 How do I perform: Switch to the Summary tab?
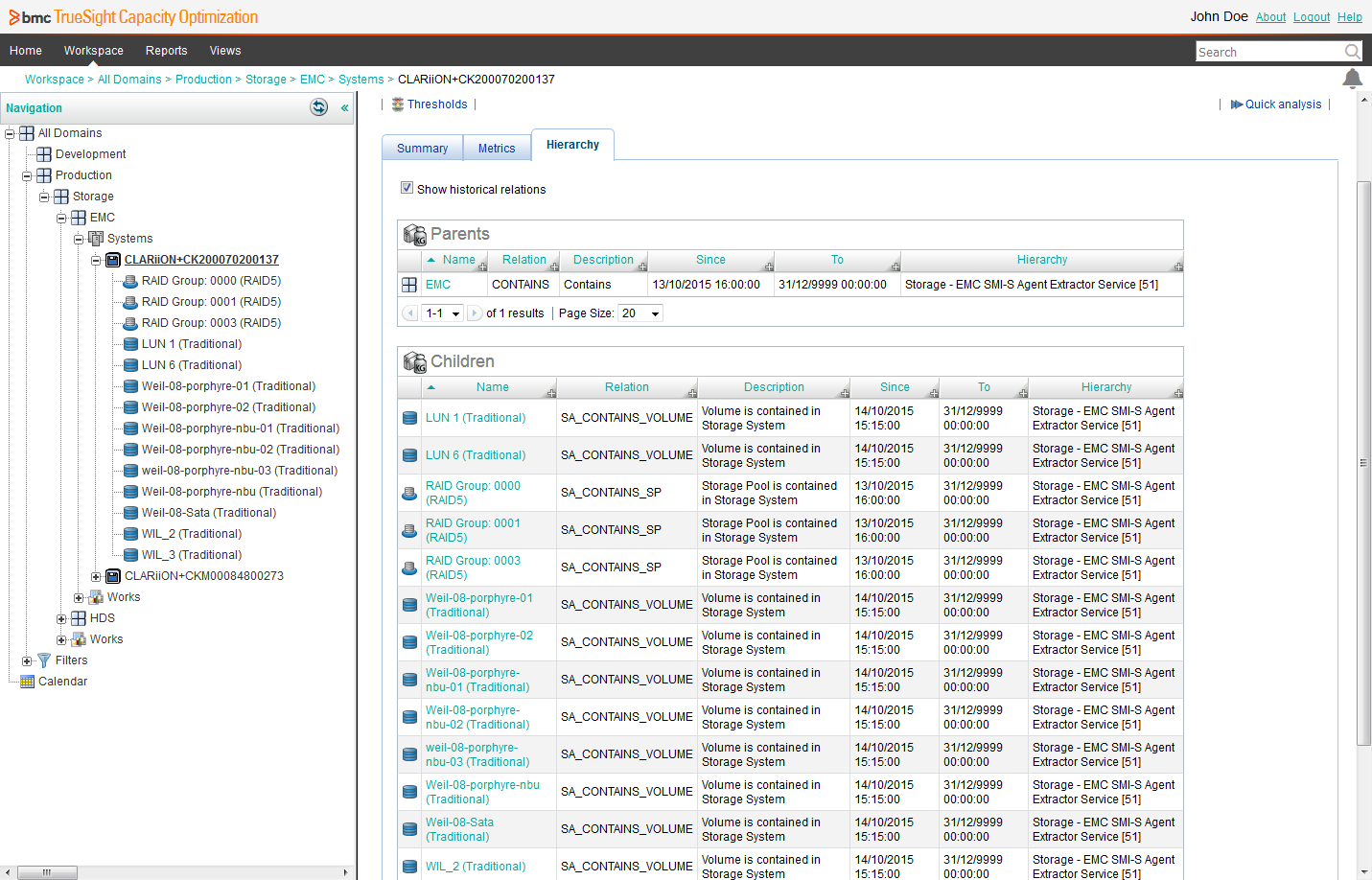423,149
